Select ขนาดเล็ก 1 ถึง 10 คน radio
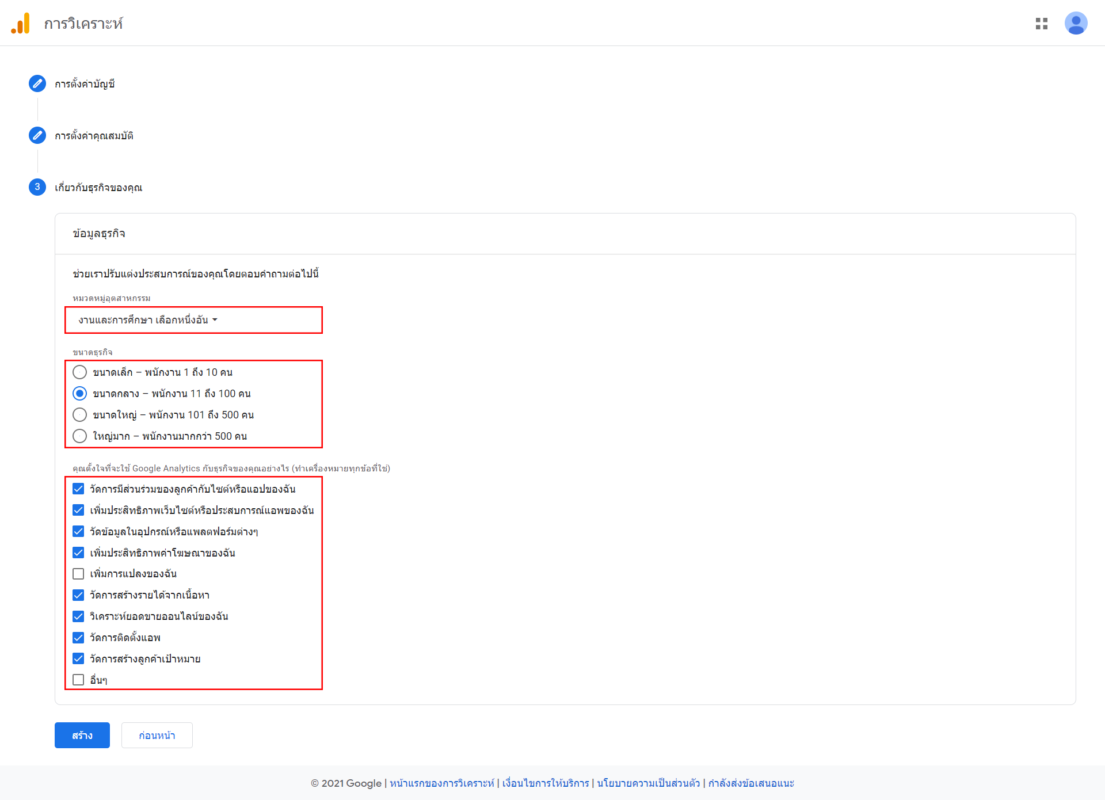Viewport: 1105px width, 800px height. (x=80, y=372)
